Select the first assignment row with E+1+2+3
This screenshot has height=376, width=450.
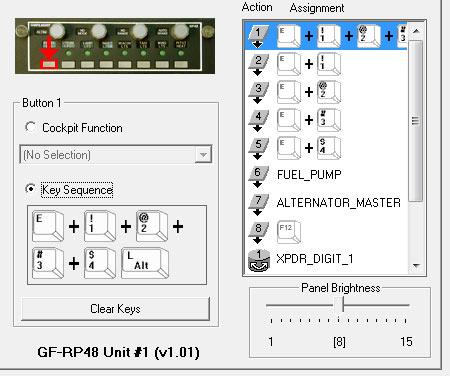point(326,36)
